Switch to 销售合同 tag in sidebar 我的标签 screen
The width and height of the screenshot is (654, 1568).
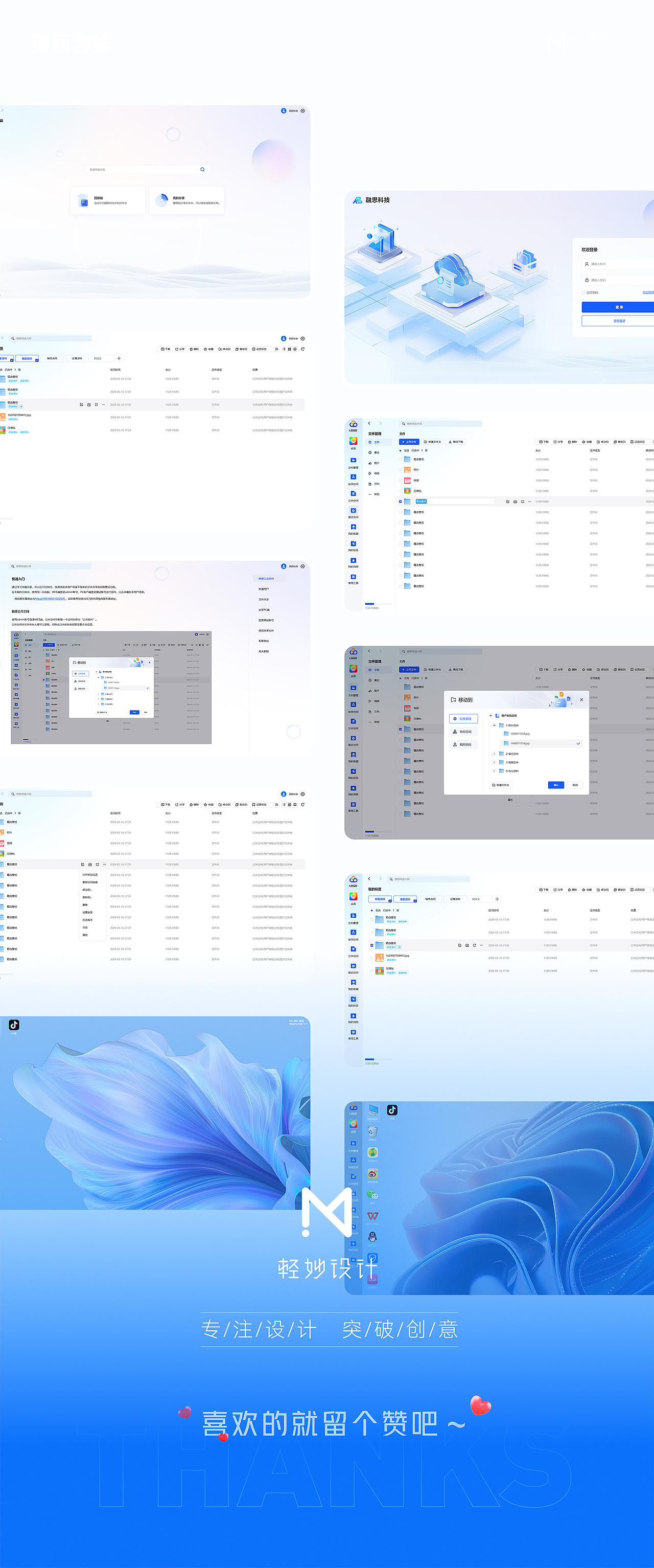430,899
